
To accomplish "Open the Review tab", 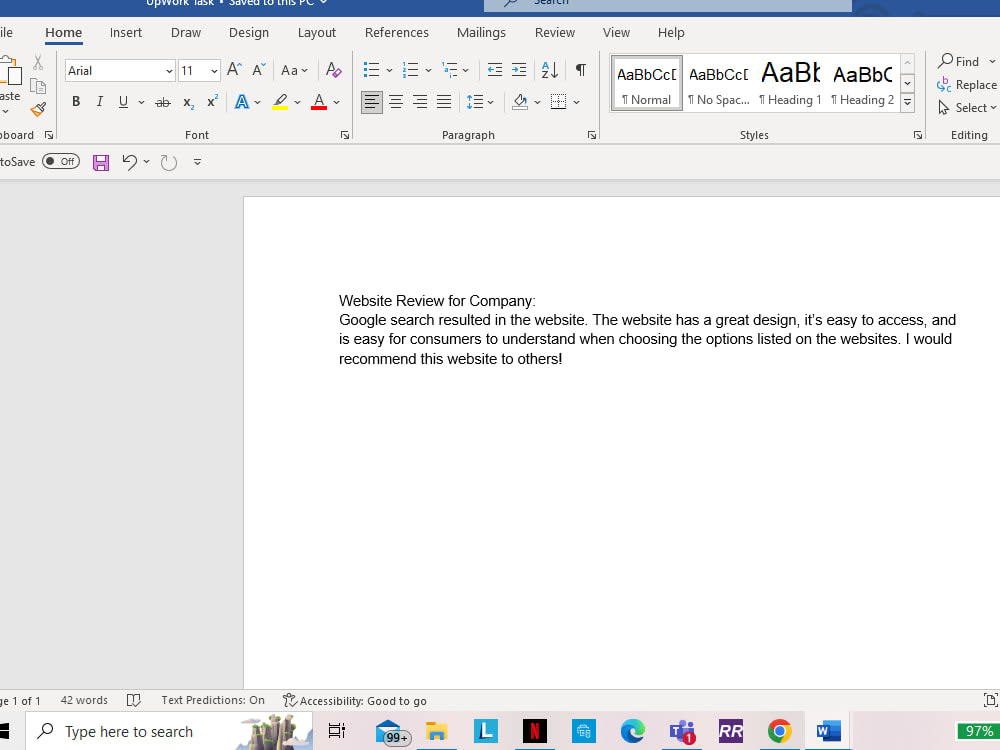I will pyautogui.click(x=555, y=33).
